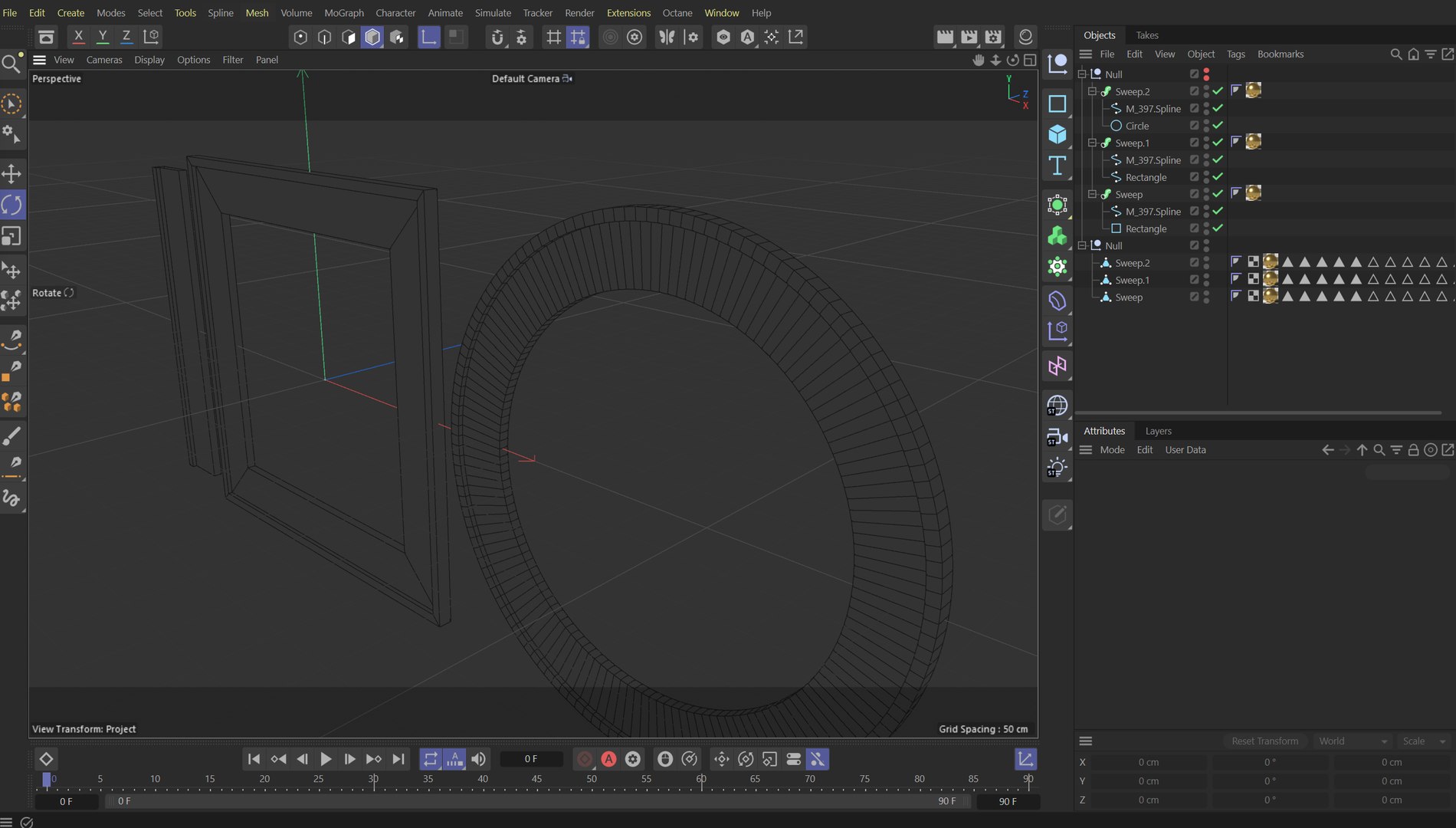Add a Cube primitive from the palette

coord(1058,134)
